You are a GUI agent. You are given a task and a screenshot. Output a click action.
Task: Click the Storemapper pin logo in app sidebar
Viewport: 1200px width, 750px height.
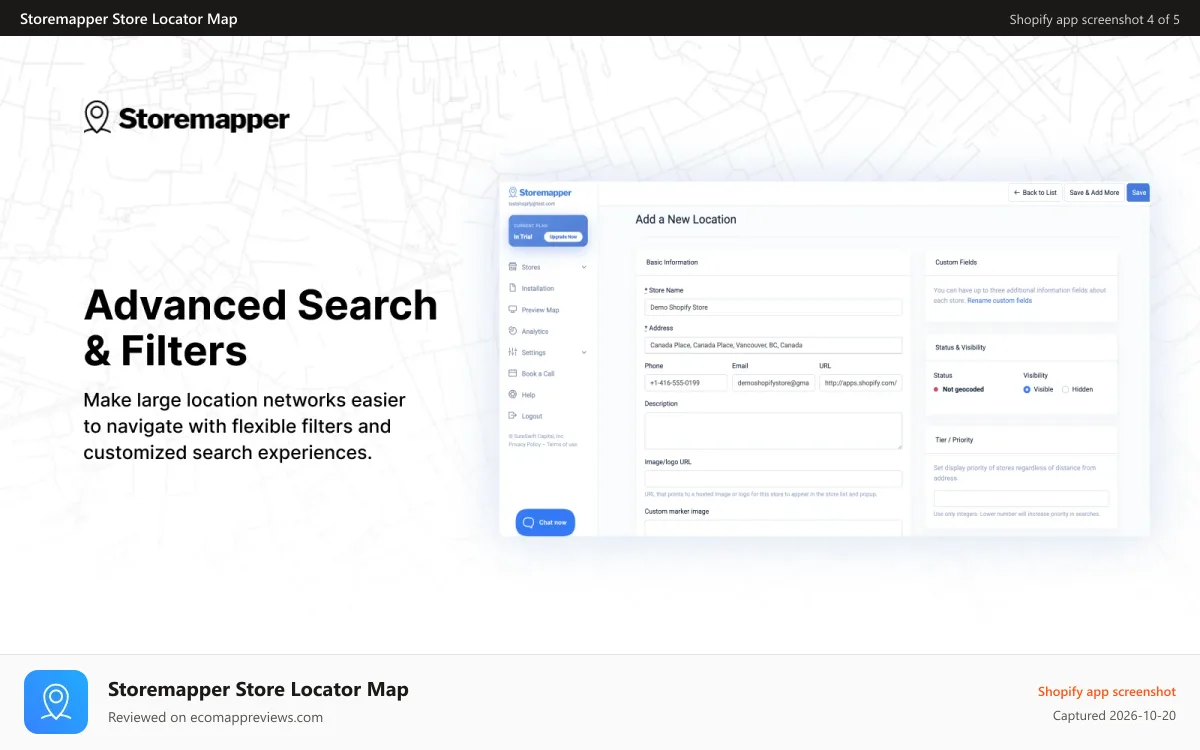pyautogui.click(x=513, y=192)
